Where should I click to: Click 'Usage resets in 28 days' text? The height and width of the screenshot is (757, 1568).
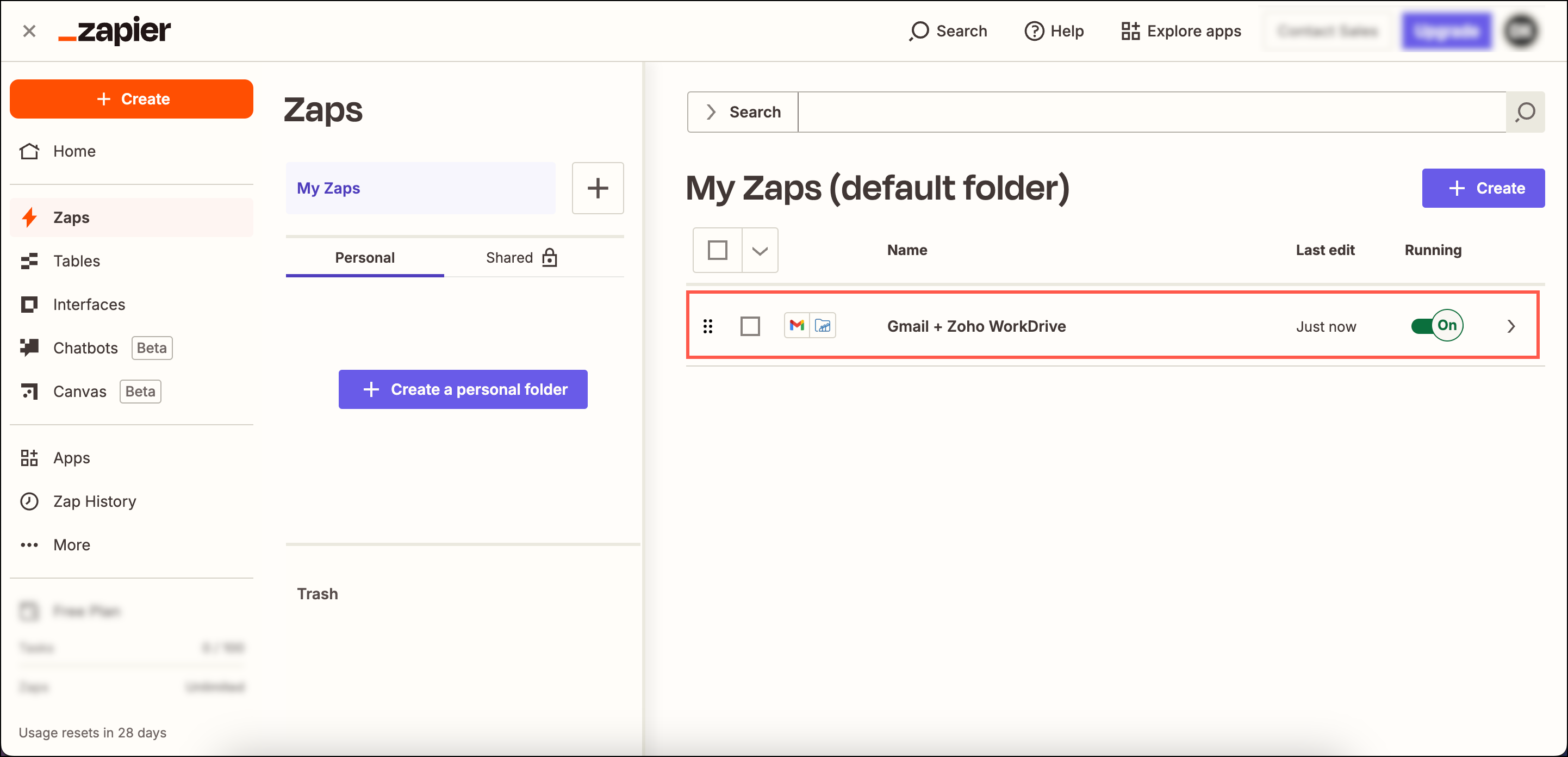(x=92, y=733)
